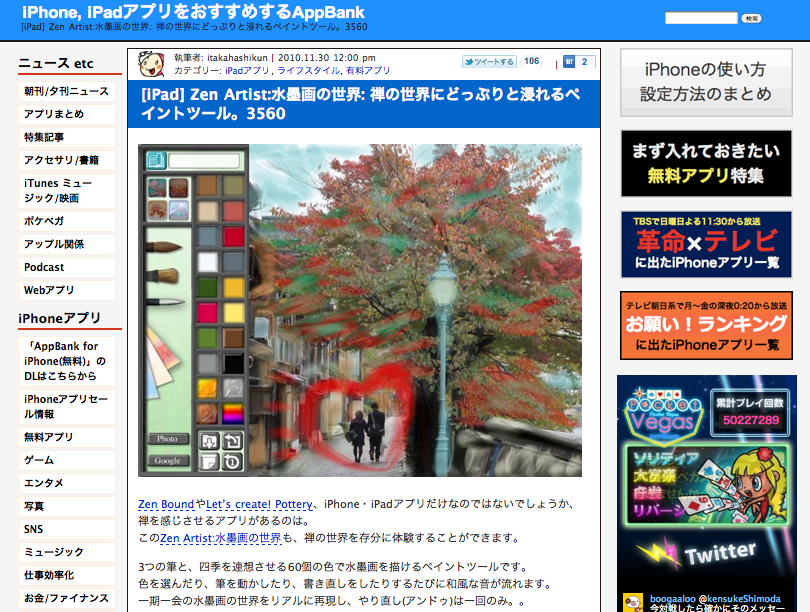Open the Zen Artist:水墨画の世界 text link
This screenshot has width=810, height=612.
[x=221, y=538]
